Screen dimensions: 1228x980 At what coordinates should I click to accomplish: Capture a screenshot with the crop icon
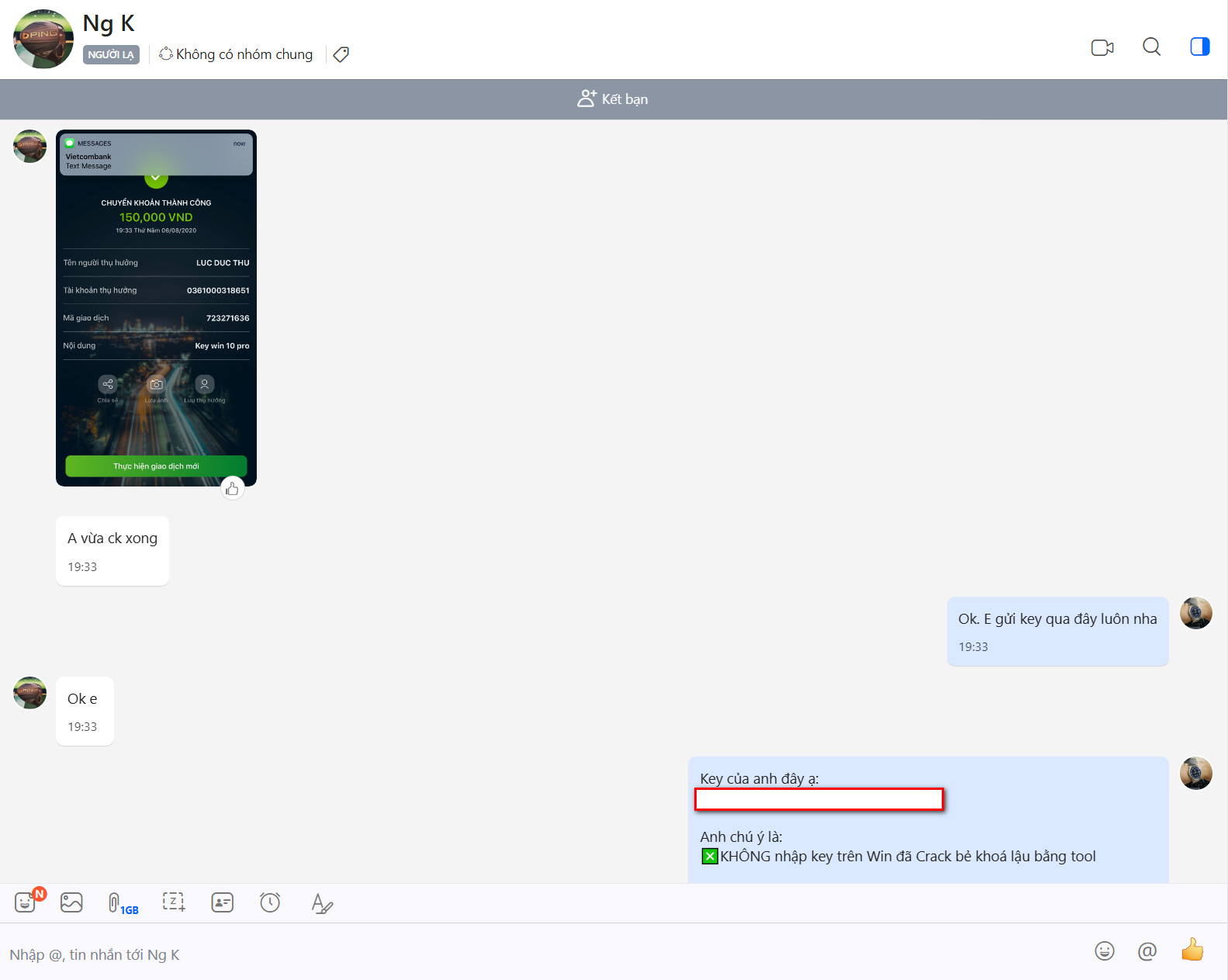(174, 902)
